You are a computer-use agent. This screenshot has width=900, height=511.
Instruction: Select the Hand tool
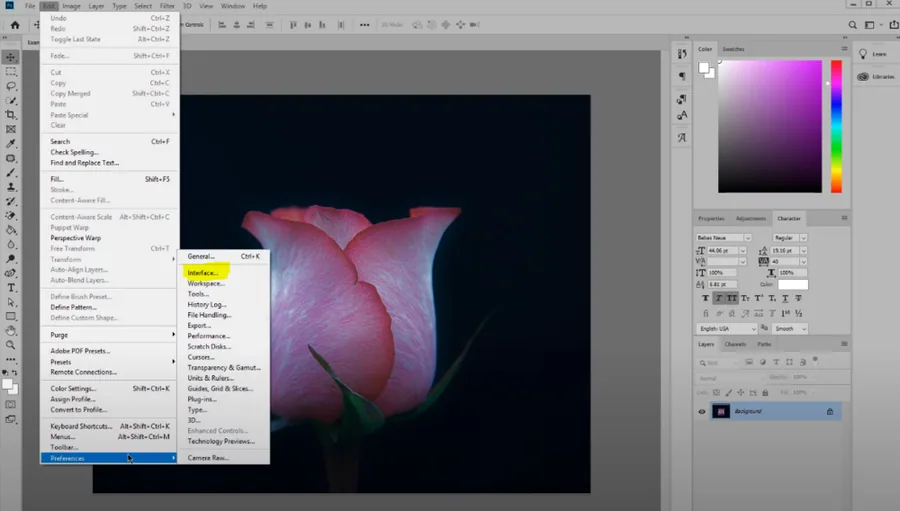[x=11, y=331]
